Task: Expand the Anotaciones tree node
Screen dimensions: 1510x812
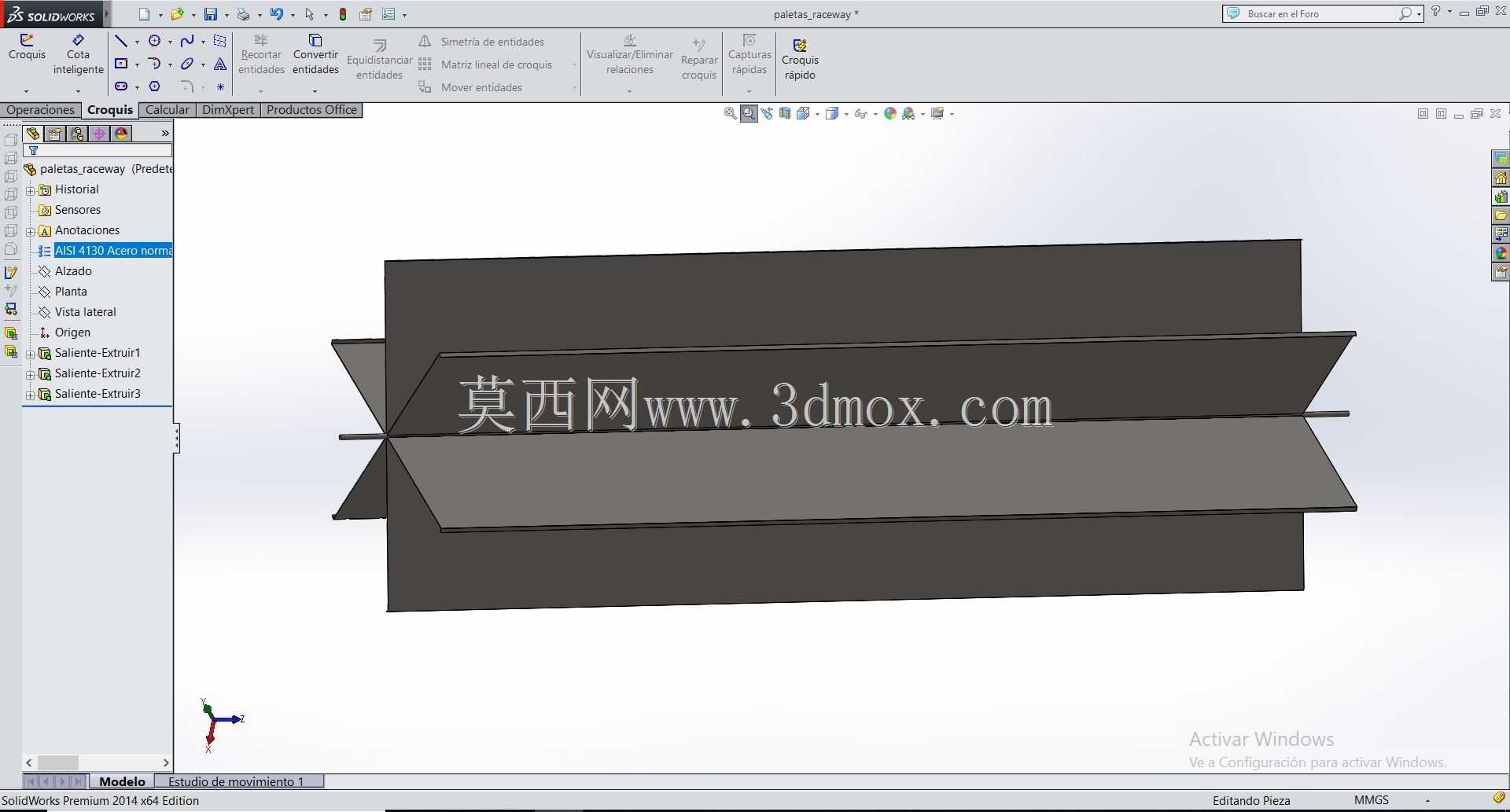Action: (x=30, y=231)
